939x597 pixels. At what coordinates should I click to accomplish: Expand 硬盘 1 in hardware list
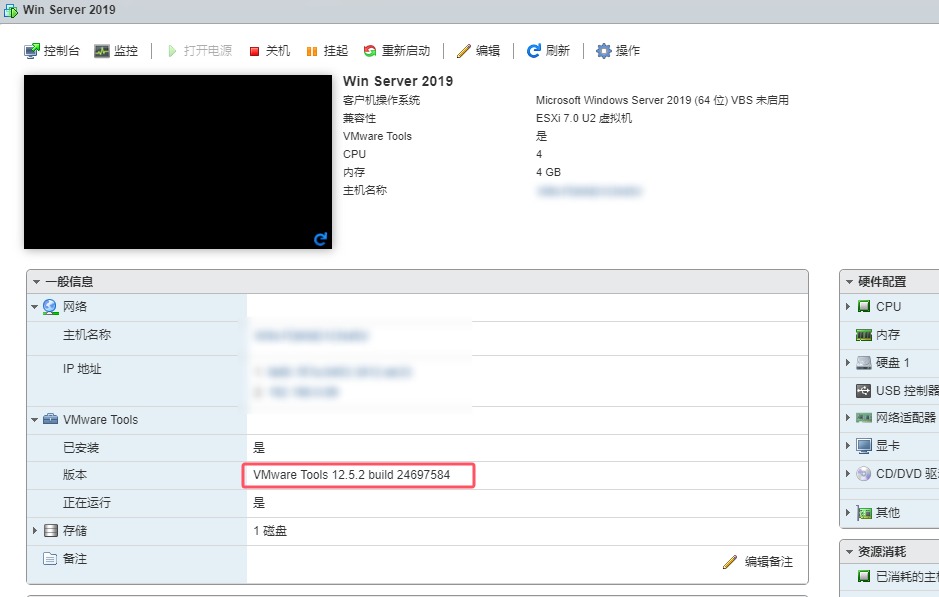pyautogui.click(x=849, y=363)
